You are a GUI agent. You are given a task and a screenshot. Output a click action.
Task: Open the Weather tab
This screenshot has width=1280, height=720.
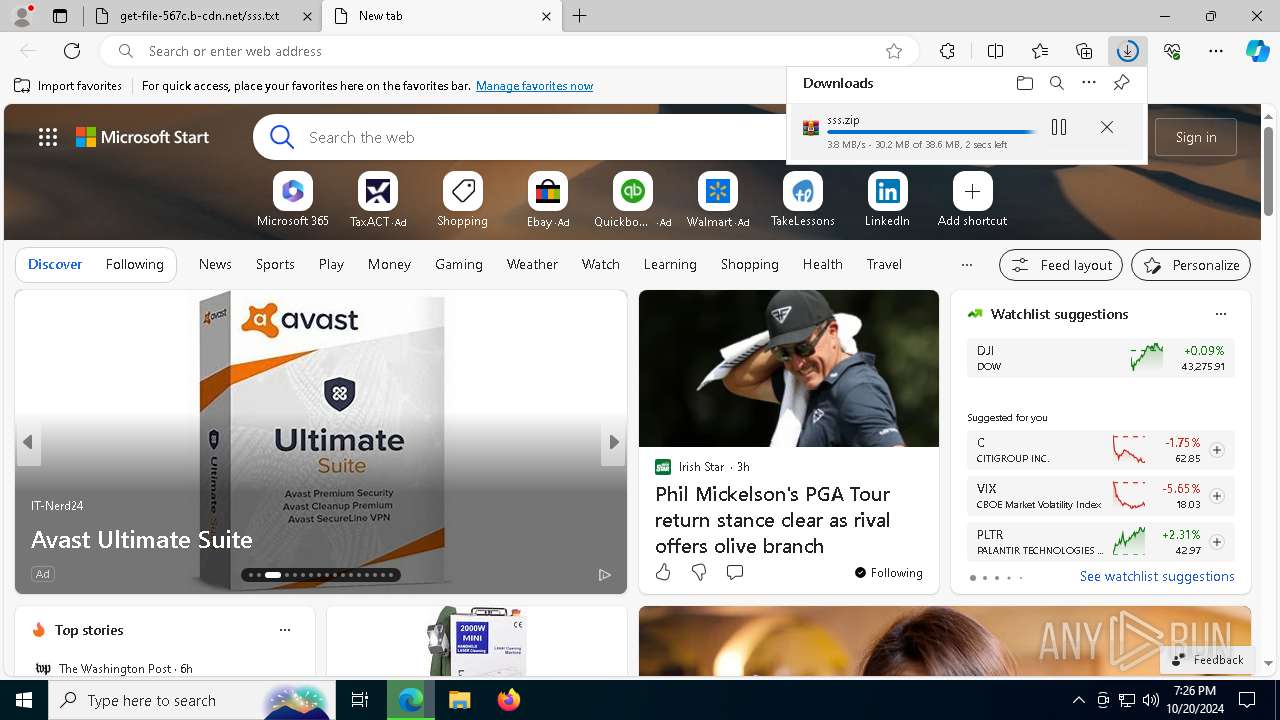coord(532,264)
